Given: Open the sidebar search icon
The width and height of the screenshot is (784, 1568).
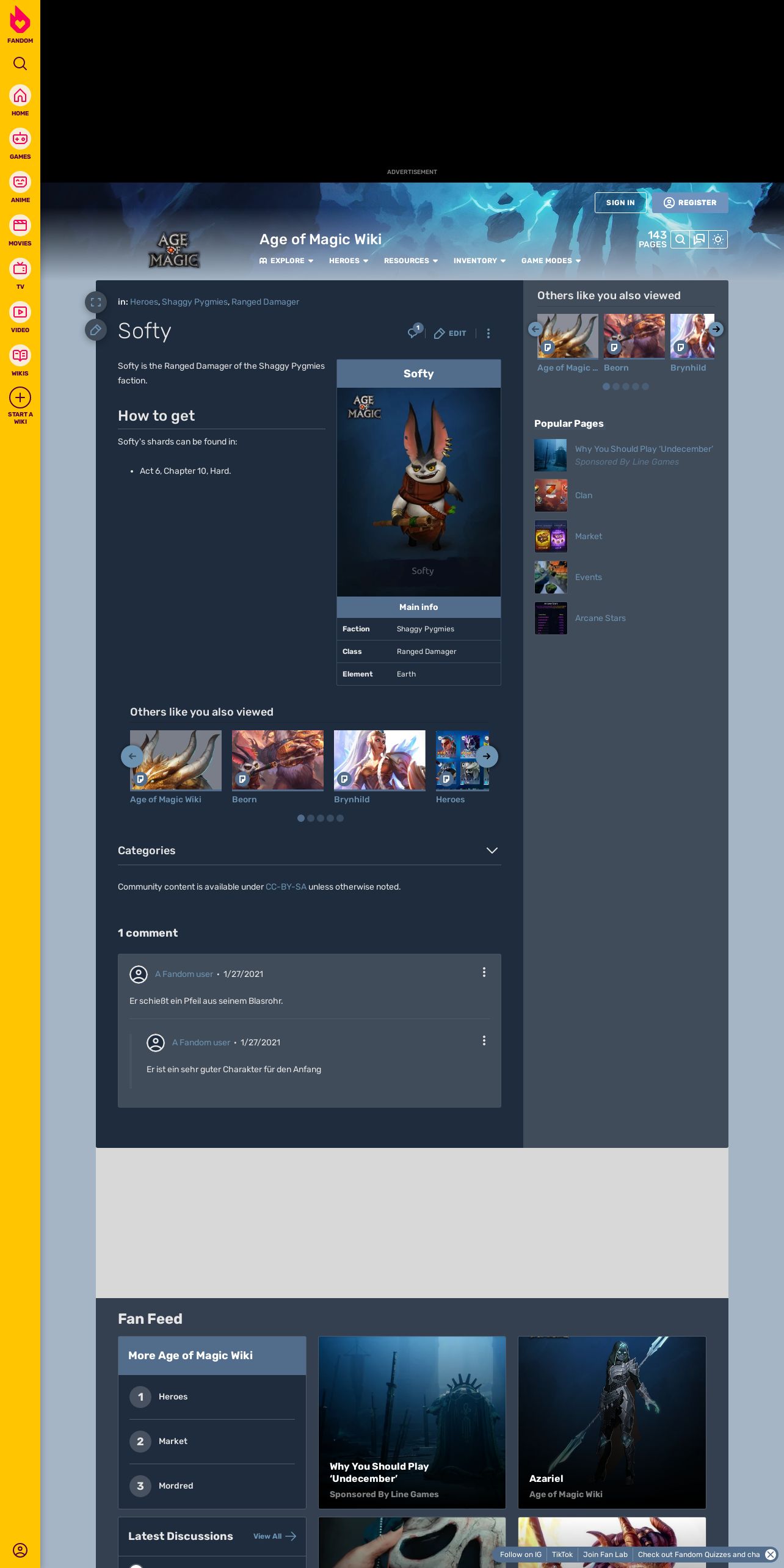Looking at the screenshot, I should pyautogui.click(x=20, y=64).
